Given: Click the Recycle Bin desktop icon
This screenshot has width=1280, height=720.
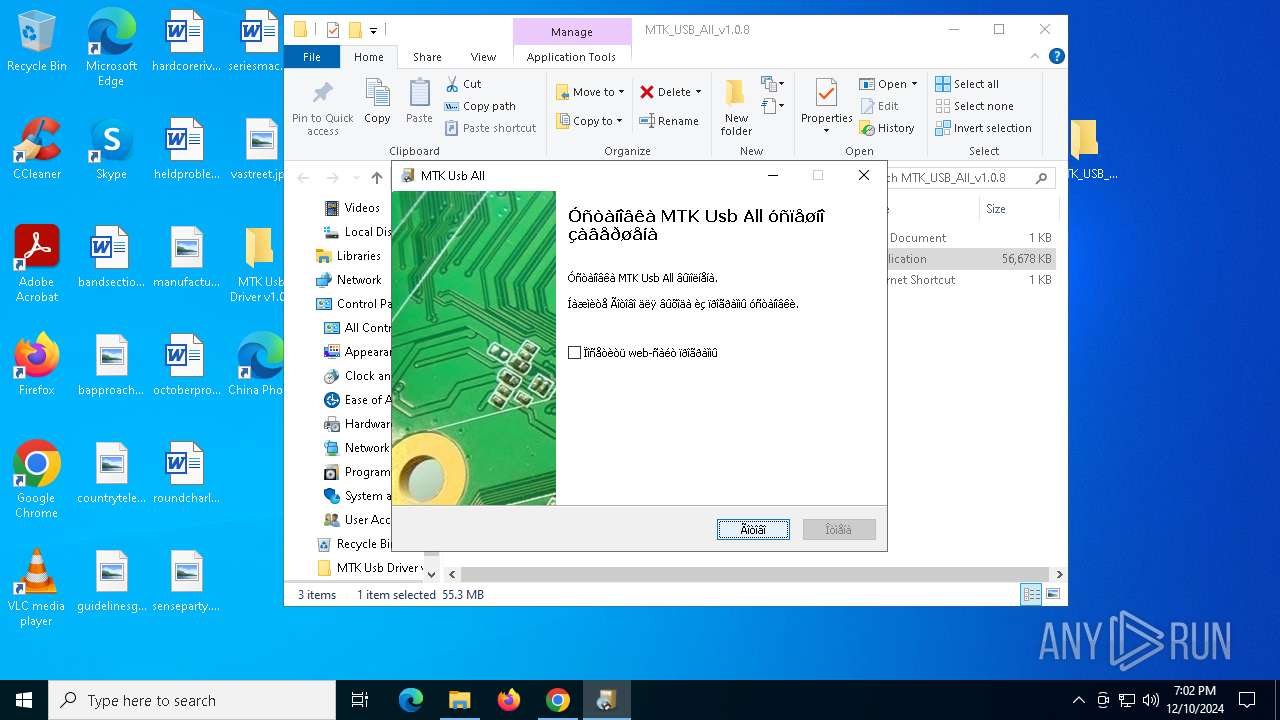Looking at the screenshot, I should pyautogui.click(x=37, y=42).
